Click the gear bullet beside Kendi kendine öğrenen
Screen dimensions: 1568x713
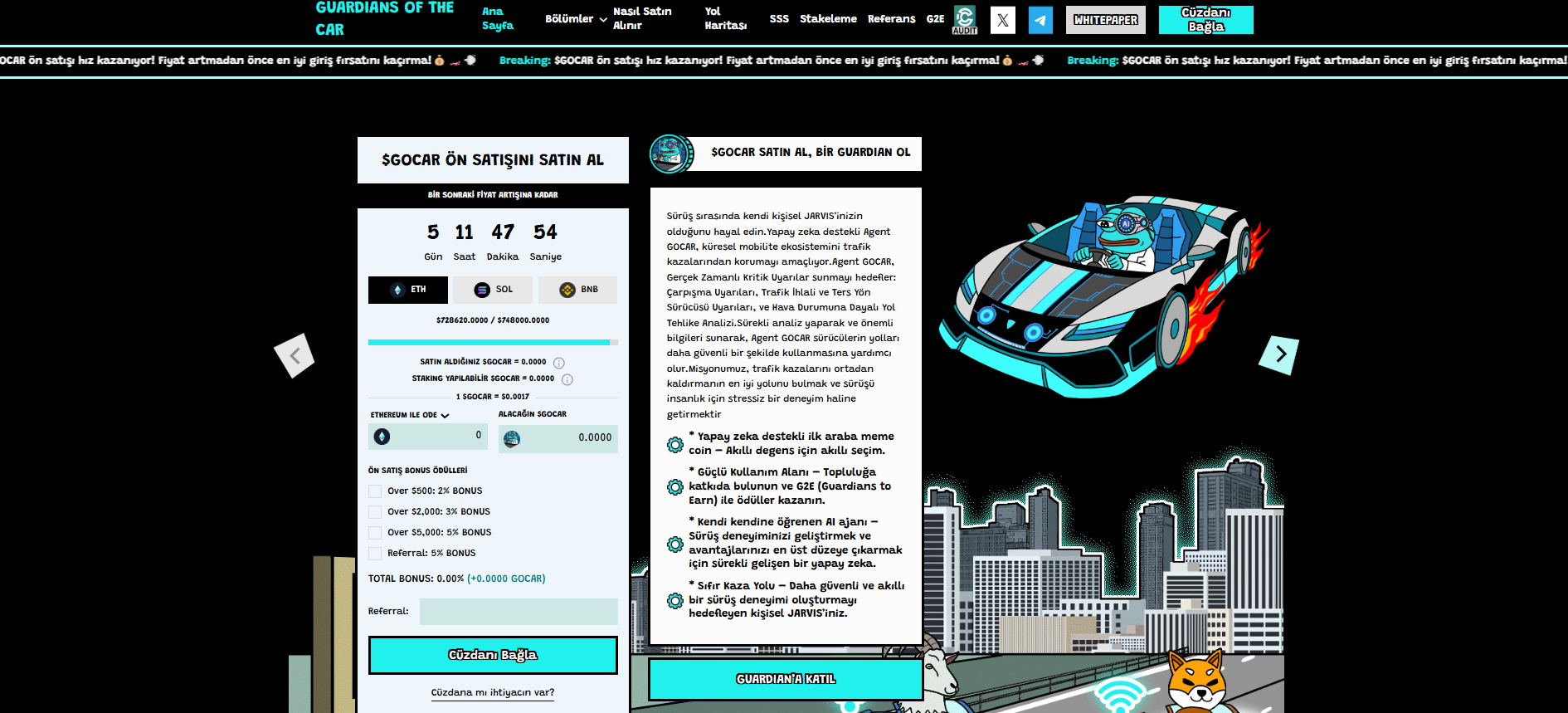click(x=675, y=544)
